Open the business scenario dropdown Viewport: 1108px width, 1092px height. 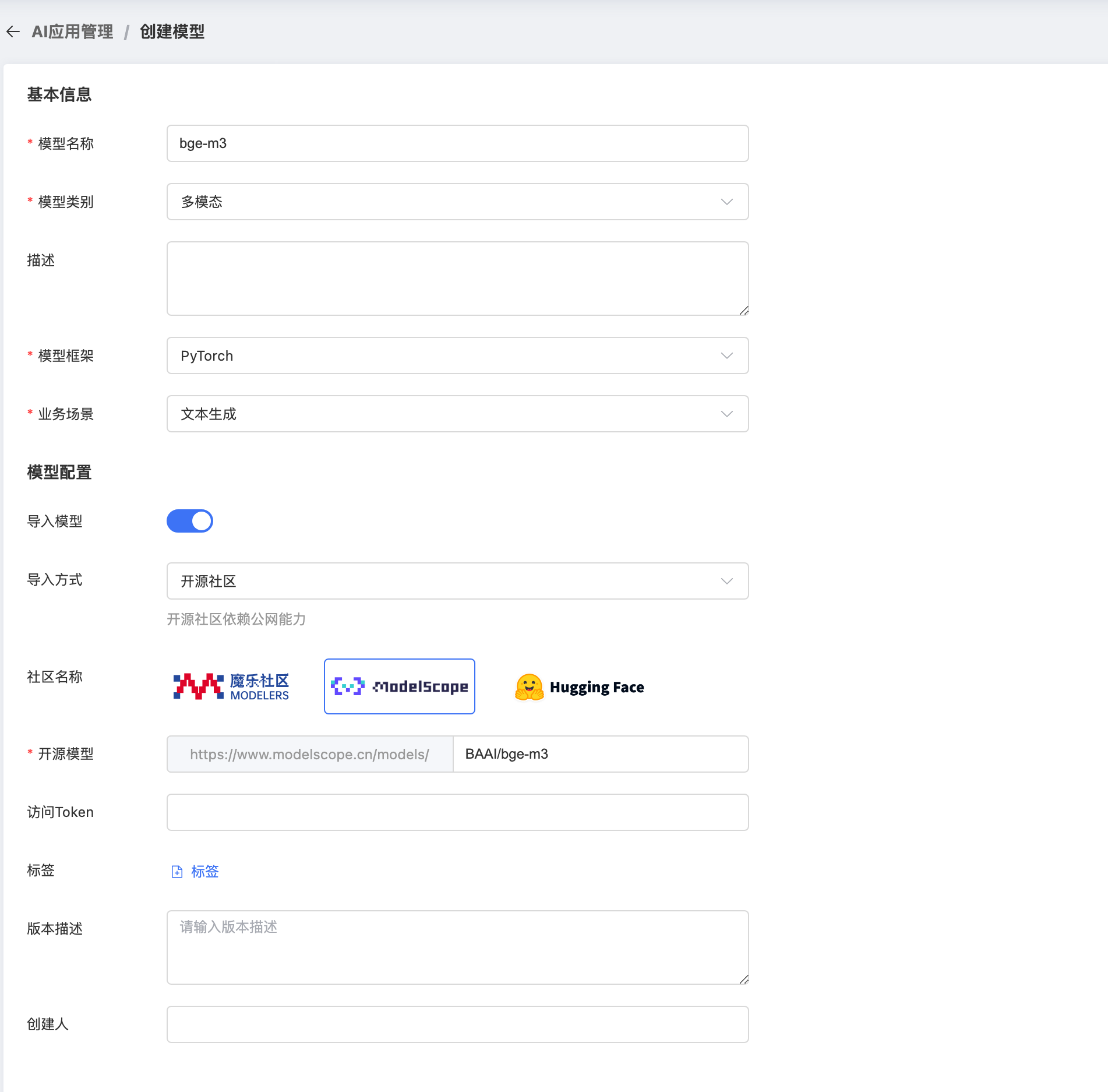[457, 414]
